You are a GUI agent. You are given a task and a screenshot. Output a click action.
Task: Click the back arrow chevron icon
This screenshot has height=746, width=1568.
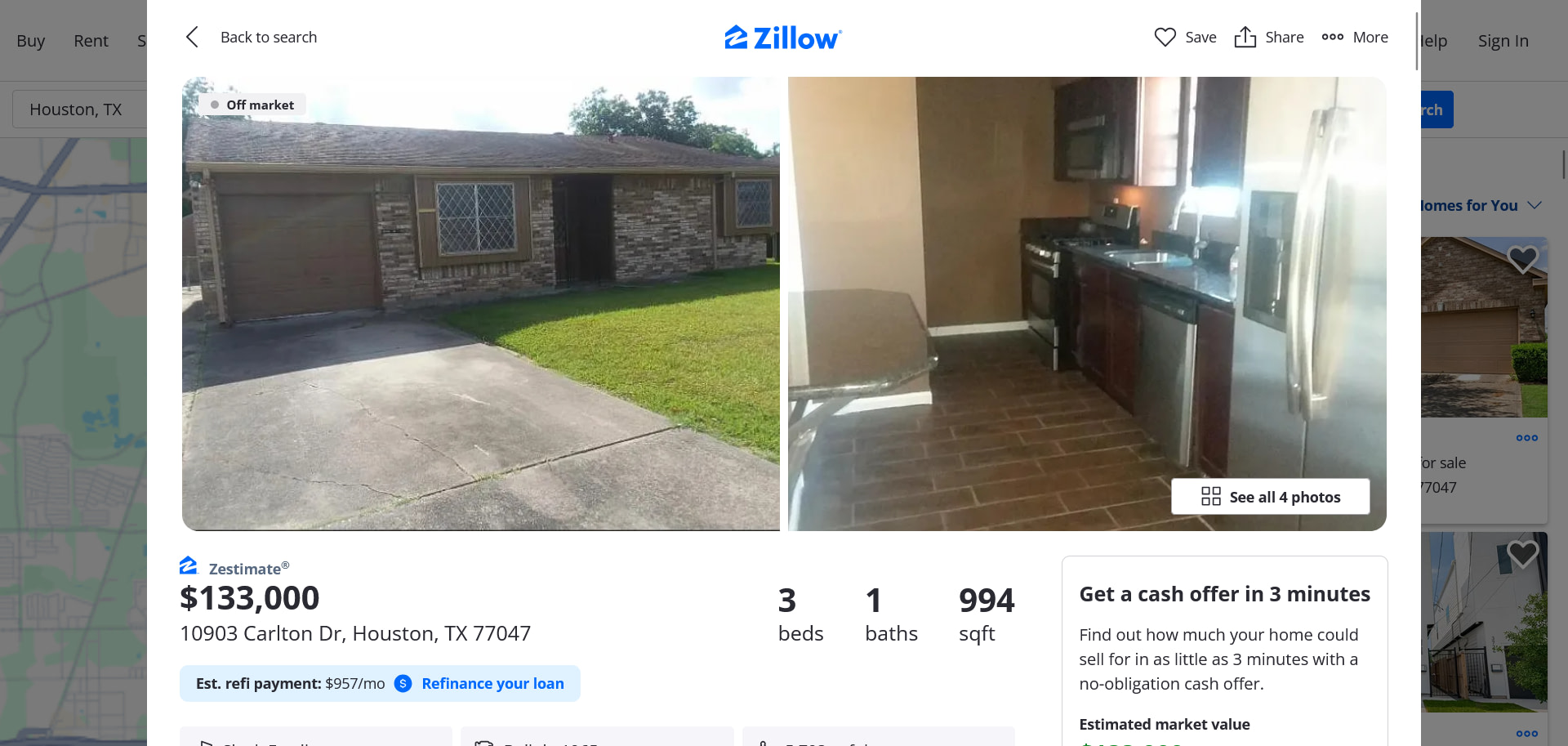click(192, 37)
